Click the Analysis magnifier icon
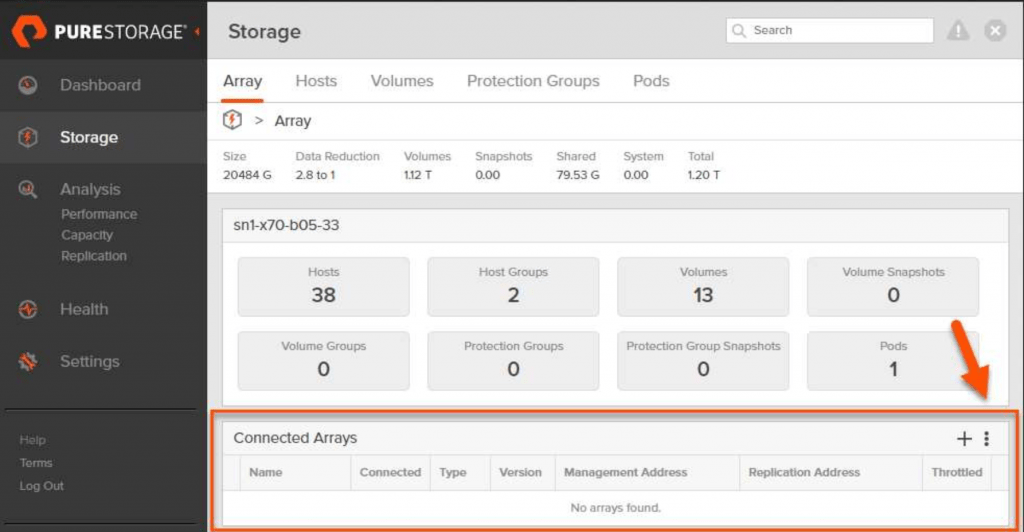This screenshot has width=1024, height=532. (x=27, y=189)
